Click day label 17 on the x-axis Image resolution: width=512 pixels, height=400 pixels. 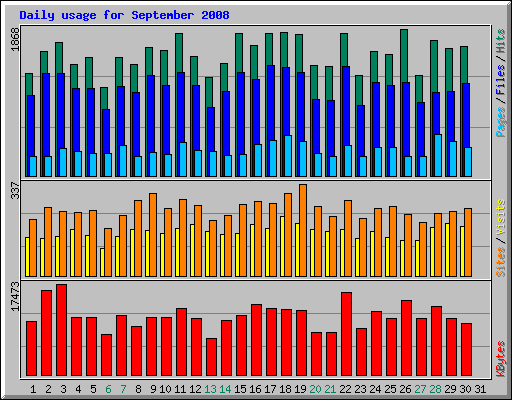coord(270,389)
